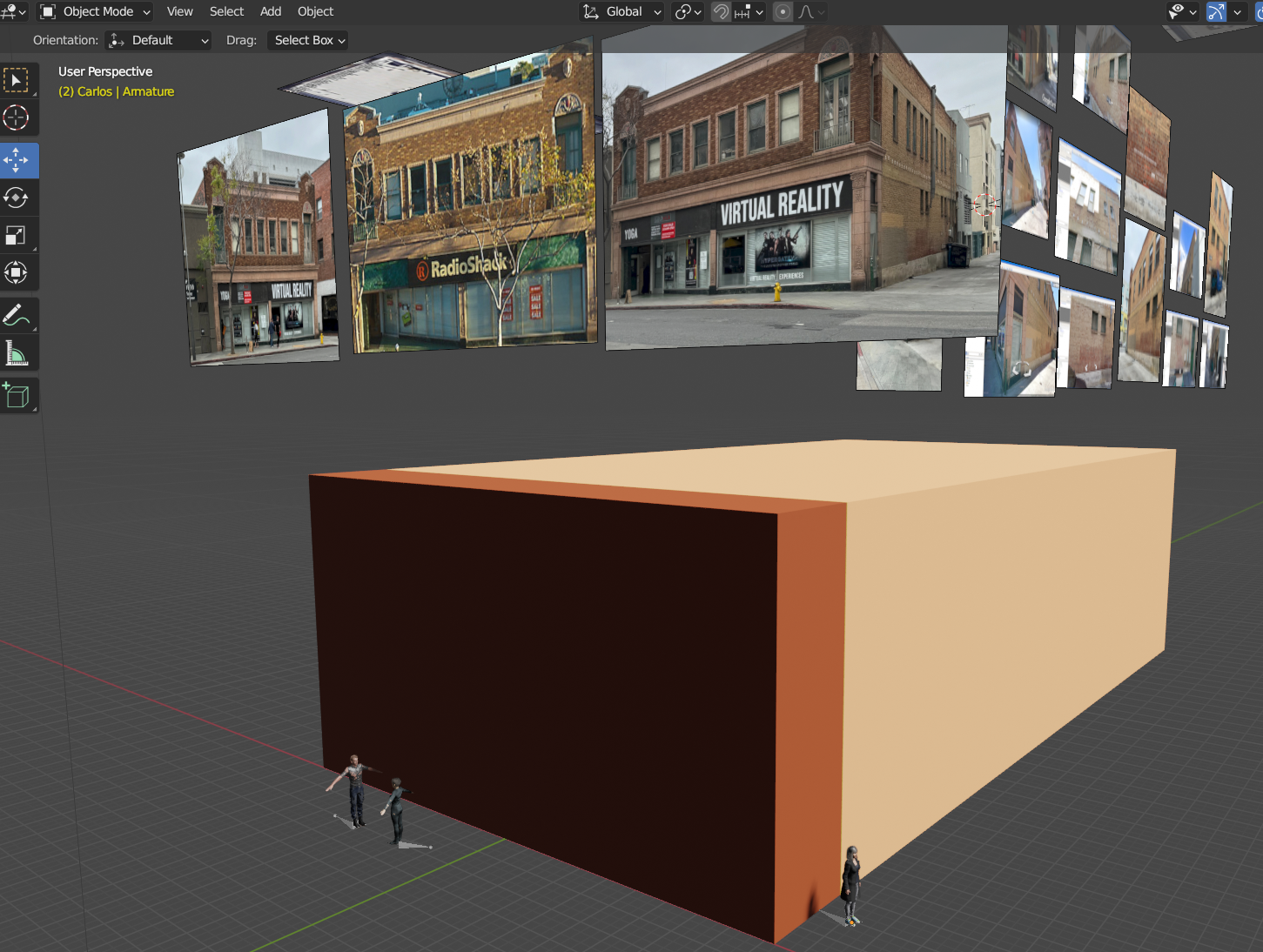Open the Object Mode dropdown
Image resolution: width=1263 pixels, height=952 pixels.
point(96,11)
